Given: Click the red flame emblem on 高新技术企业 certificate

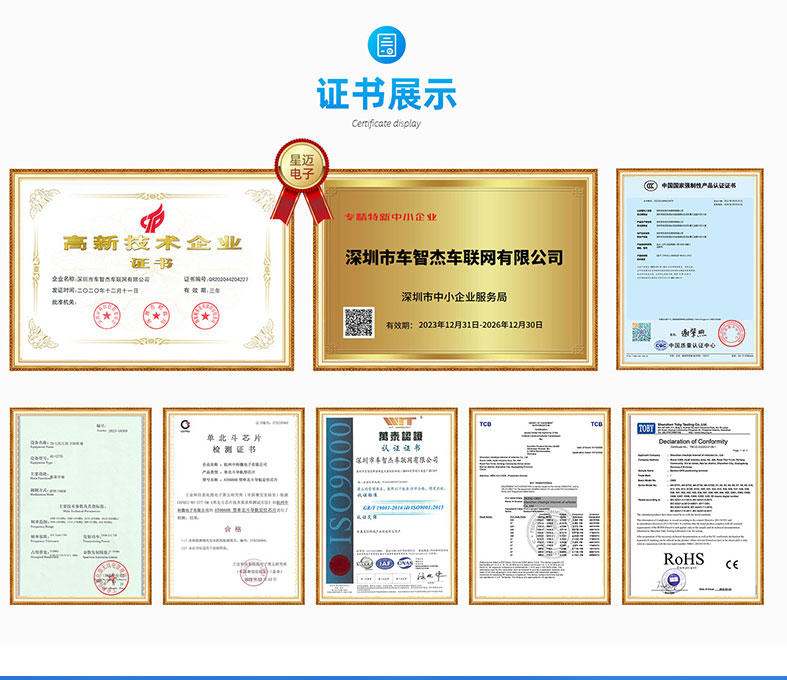Looking at the screenshot, I should tap(153, 217).
